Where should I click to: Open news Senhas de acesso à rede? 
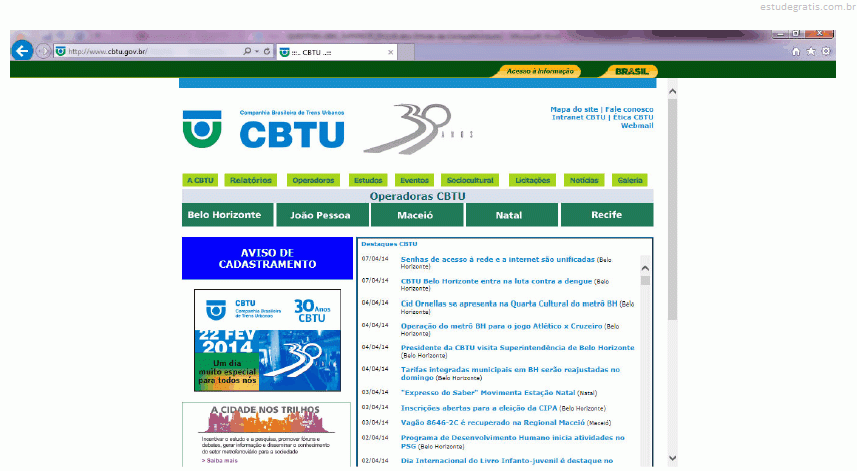[497, 260]
